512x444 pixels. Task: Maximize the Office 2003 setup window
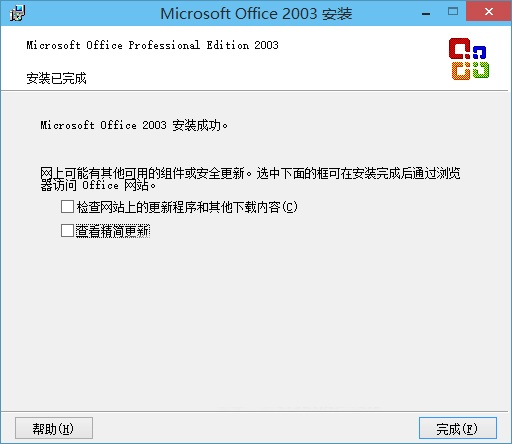[453, 12]
